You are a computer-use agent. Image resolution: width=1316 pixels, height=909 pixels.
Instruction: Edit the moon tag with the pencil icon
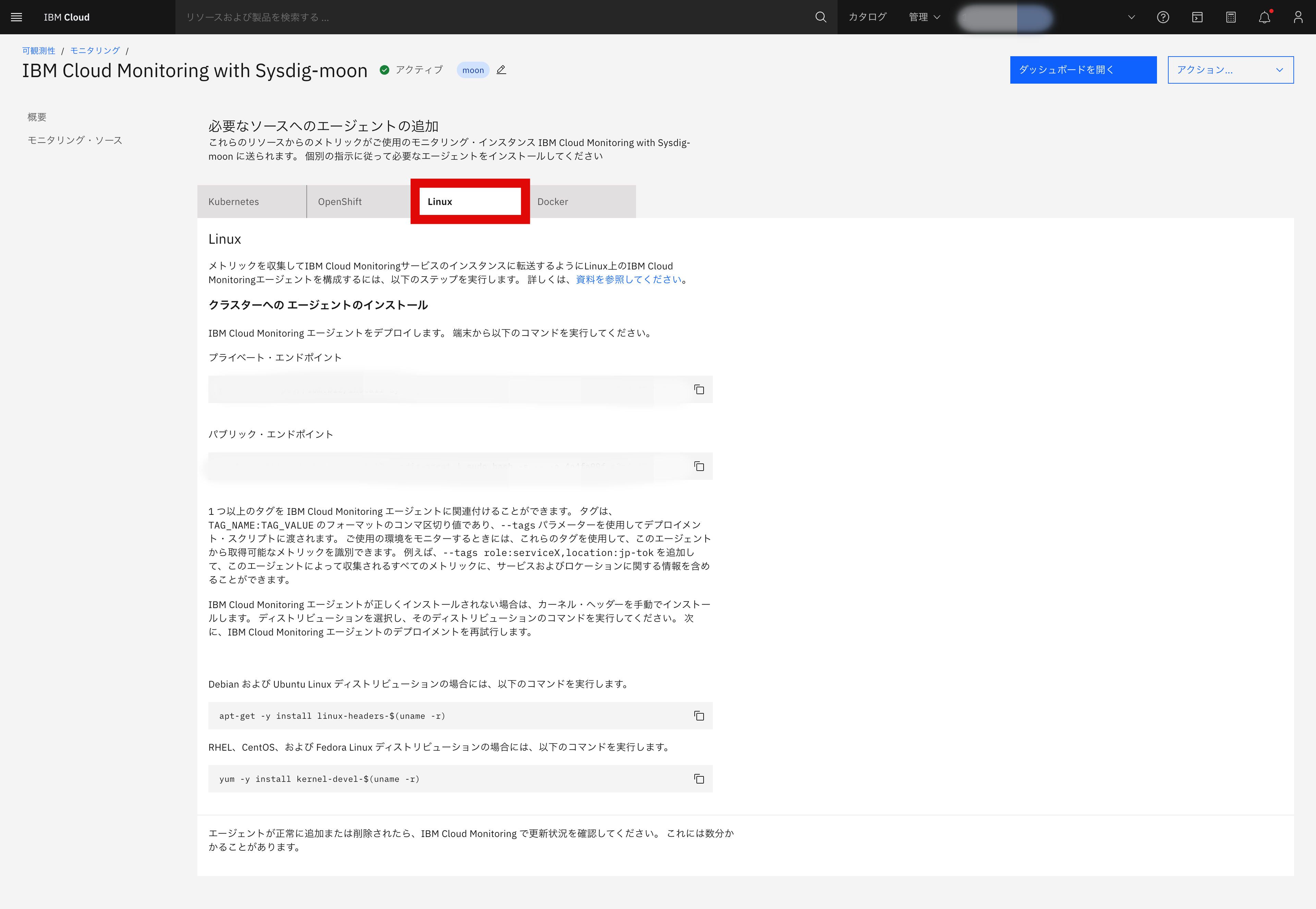(x=501, y=70)
